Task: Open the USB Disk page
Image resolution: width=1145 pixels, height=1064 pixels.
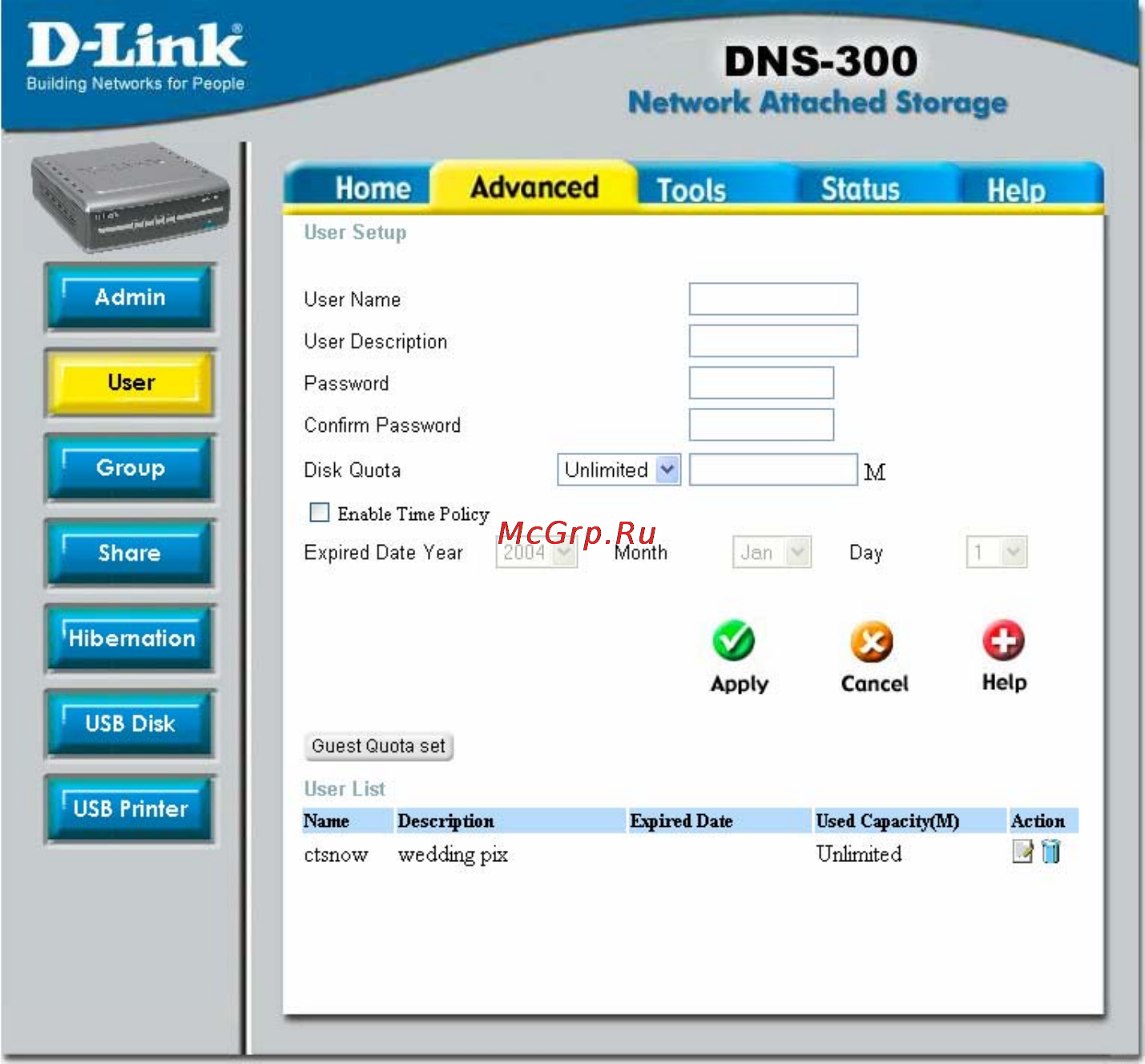Action: [x=131, y=723]
